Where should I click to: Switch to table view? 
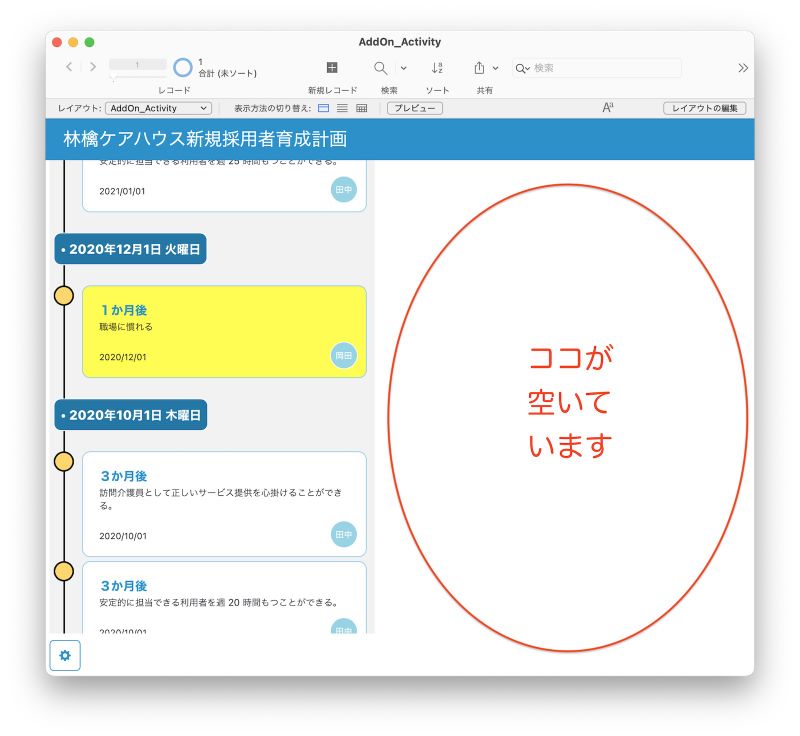(361, 108)
